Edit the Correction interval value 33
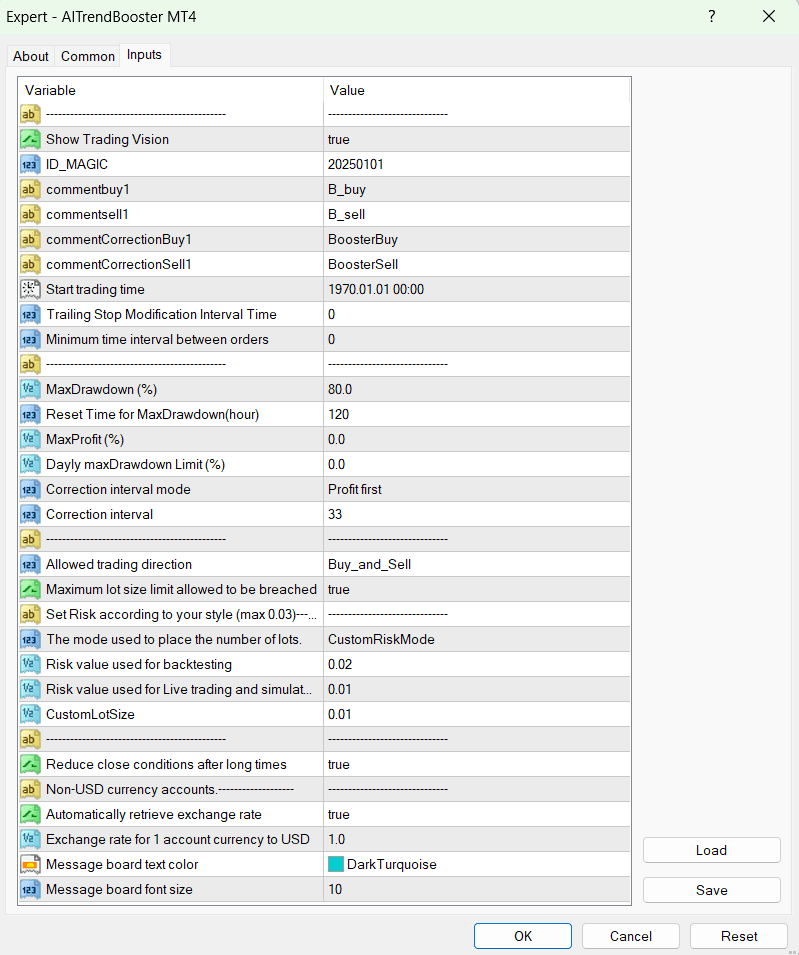Image resolution: width=799 pixels, height=955 pixels. [x=477, y=514]
